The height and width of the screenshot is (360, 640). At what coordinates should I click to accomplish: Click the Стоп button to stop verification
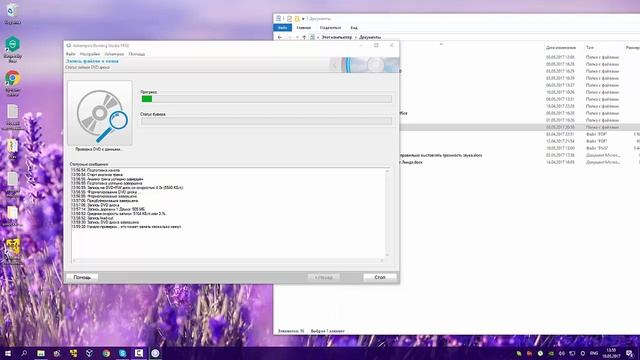click(380, 277)
